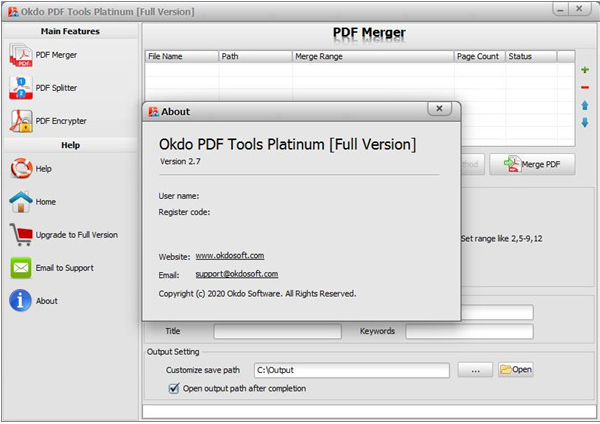
Task: Click the Merge Range column header
Action: pyautogui.click(x=373, y=57)
